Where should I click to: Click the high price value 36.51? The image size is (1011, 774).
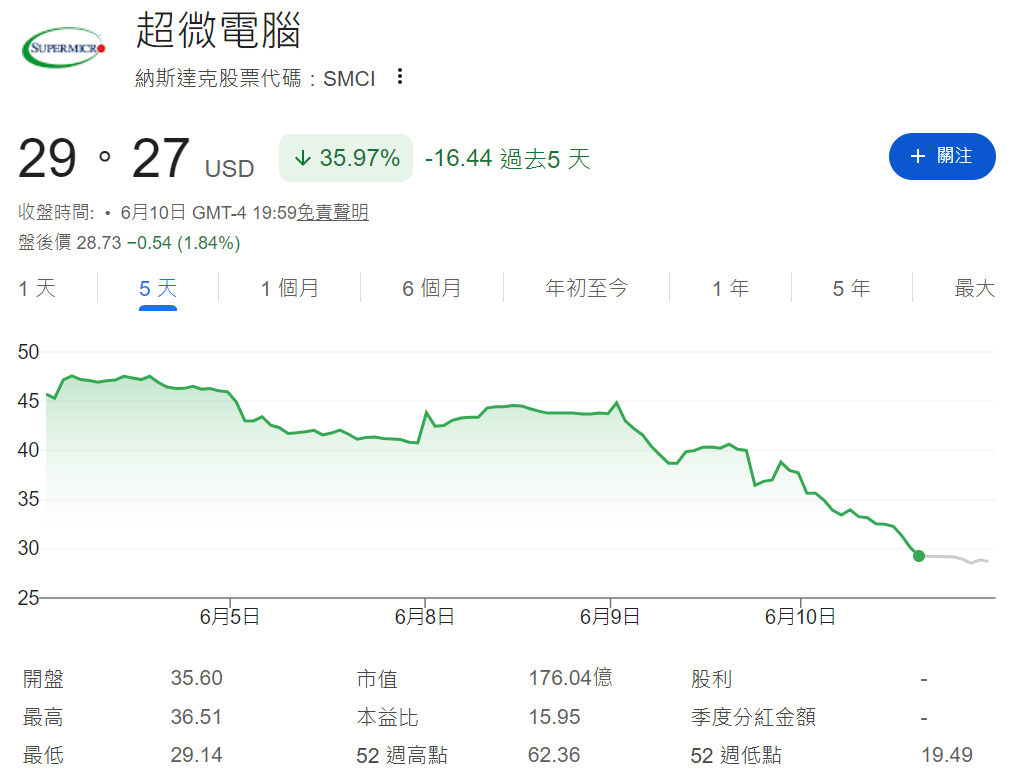point(196,717)
